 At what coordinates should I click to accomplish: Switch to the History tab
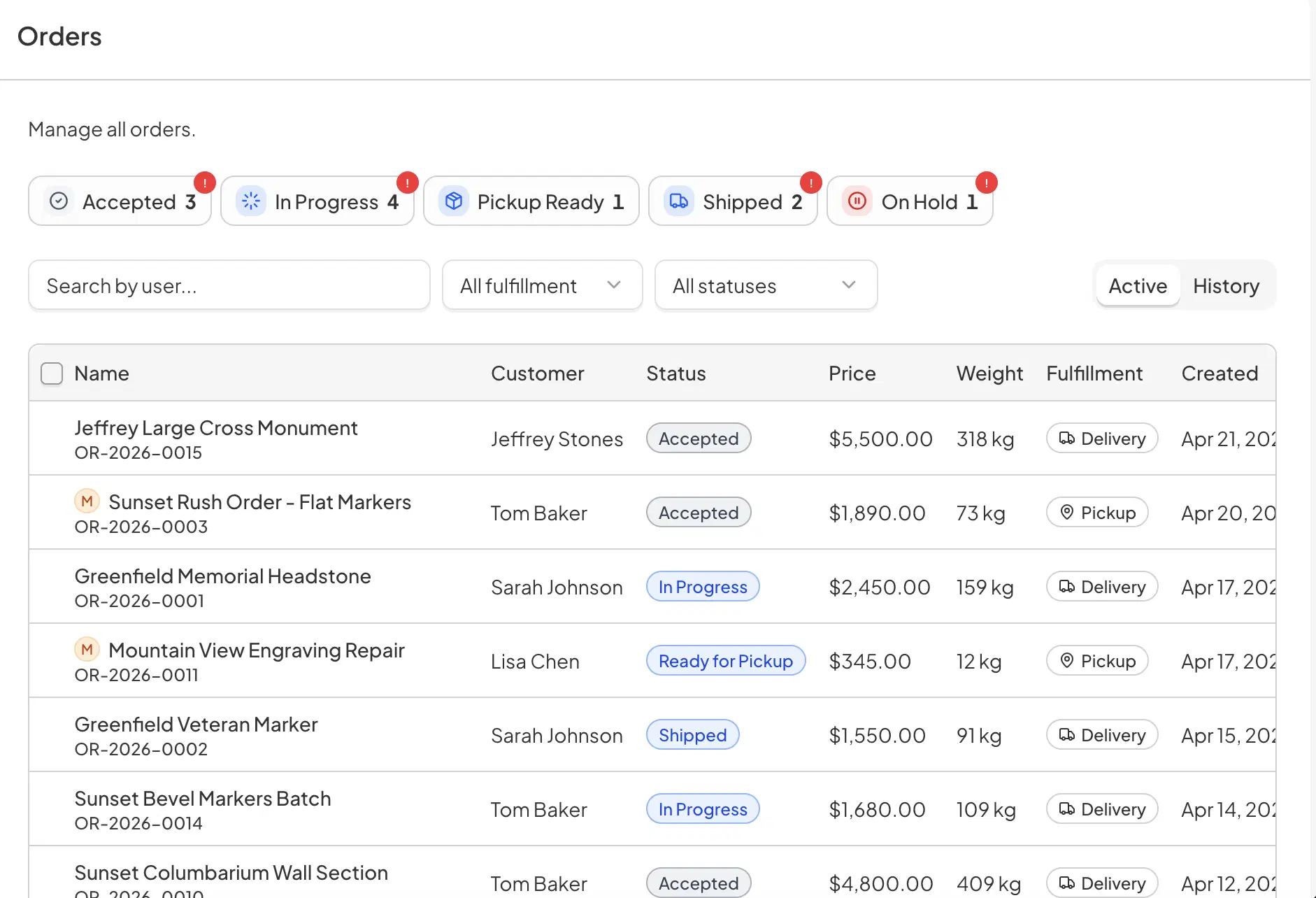[1226, 285]
